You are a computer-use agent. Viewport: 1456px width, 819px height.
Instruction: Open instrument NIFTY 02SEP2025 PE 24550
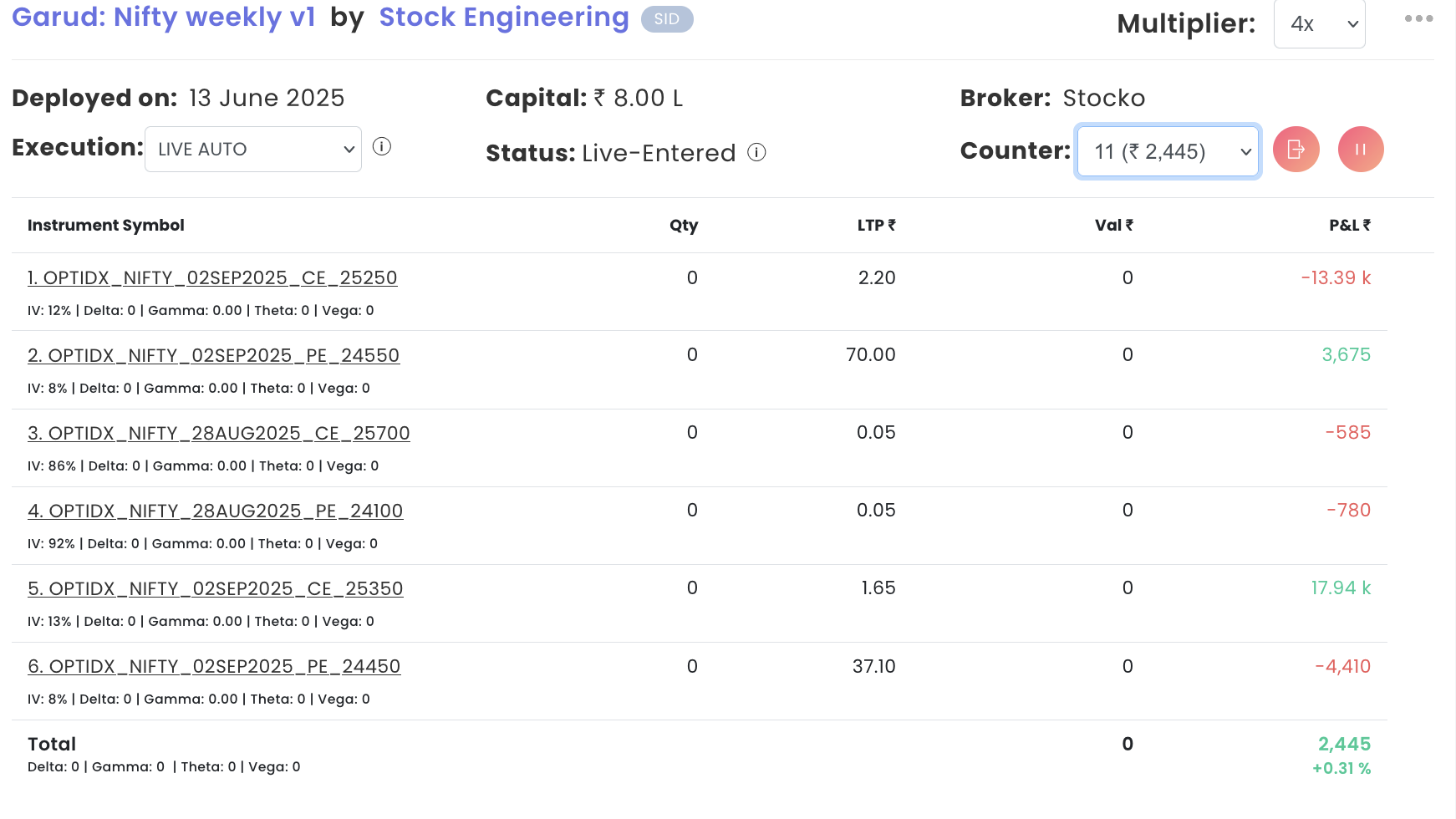(x=213, y=355)
